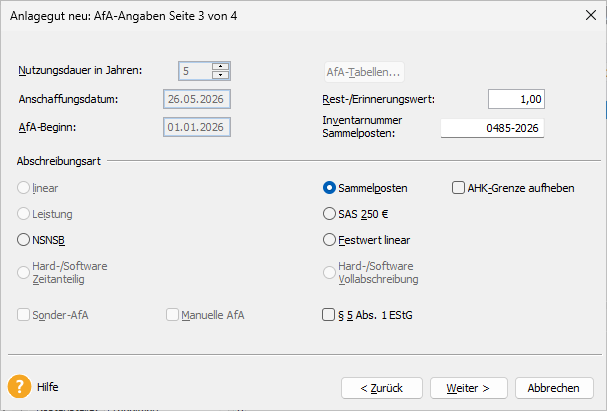Image resolution: width=607 pixels, height=411 pixels.
Task: Cancel the dialog with Abbrechen
Action: tap(553, 388)
